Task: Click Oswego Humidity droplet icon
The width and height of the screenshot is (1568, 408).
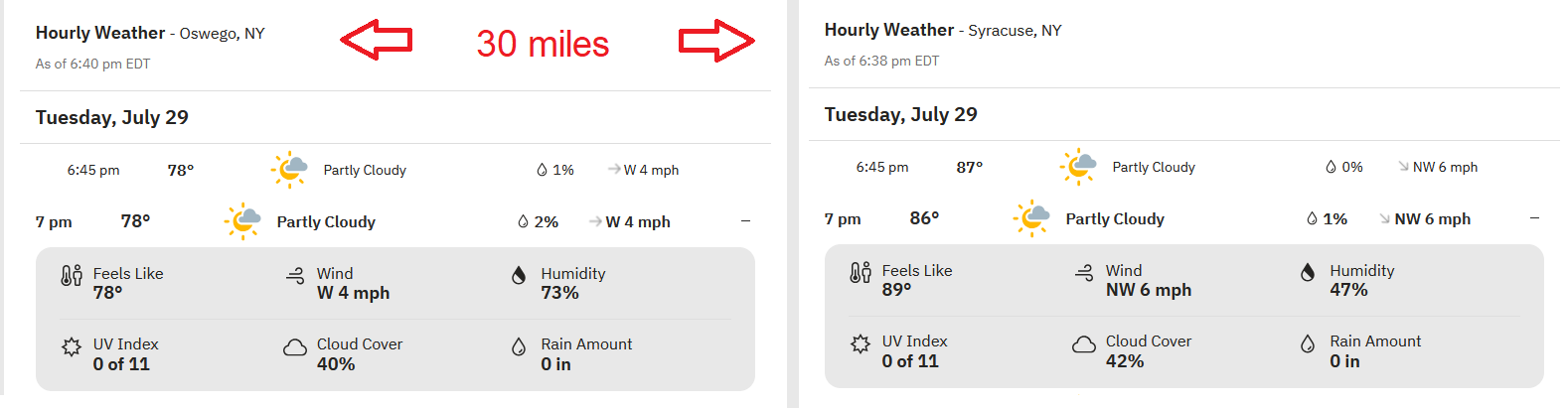Action: [x=519, y=275]
